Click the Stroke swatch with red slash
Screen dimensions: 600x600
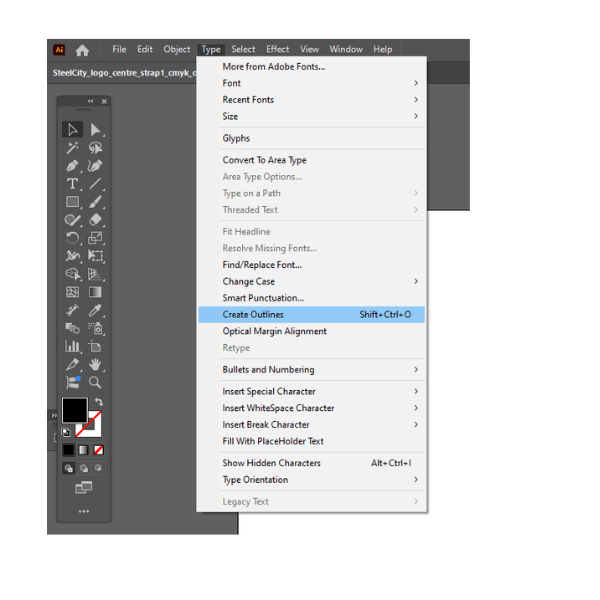tap(93, 428)
